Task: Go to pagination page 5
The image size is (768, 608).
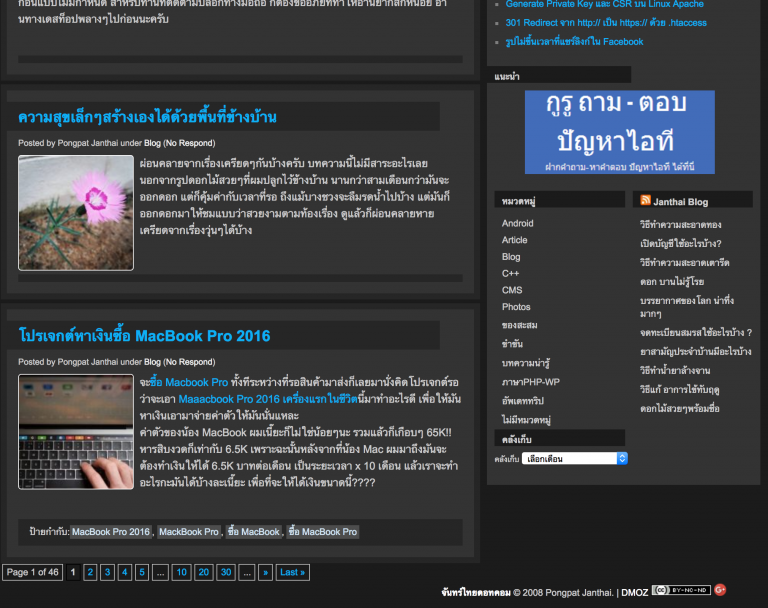Action: [x=142, y=572]
